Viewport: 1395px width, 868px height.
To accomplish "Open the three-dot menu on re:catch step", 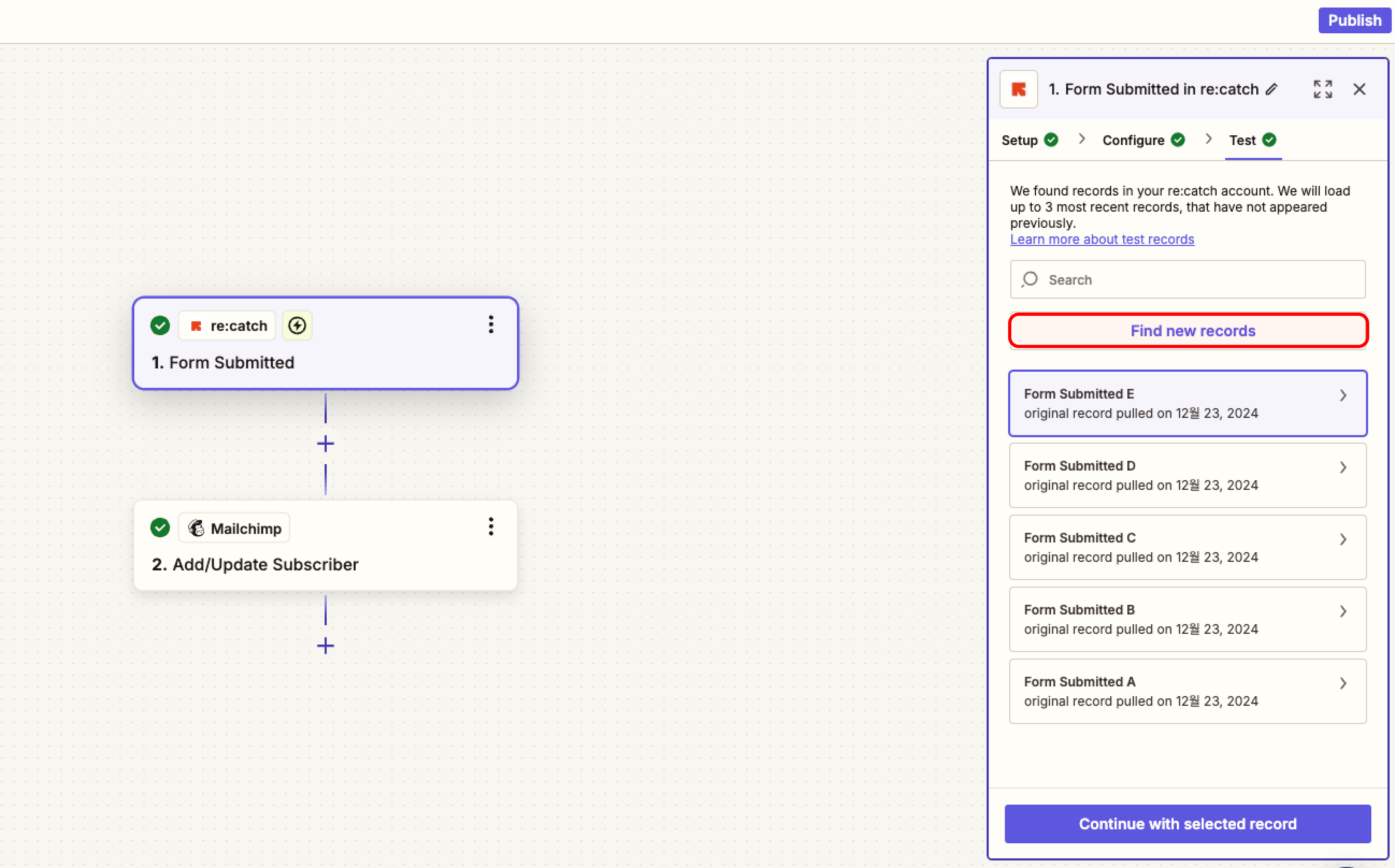I will [490, 325].
